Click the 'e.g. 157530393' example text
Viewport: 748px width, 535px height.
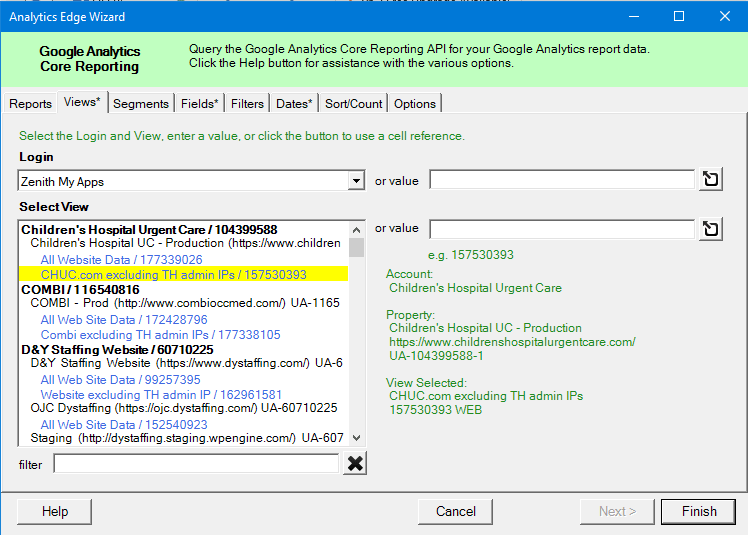470,255
